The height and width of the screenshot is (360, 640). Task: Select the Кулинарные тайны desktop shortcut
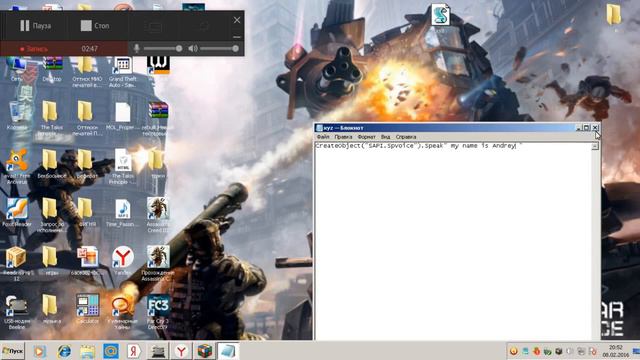(122, 312)
